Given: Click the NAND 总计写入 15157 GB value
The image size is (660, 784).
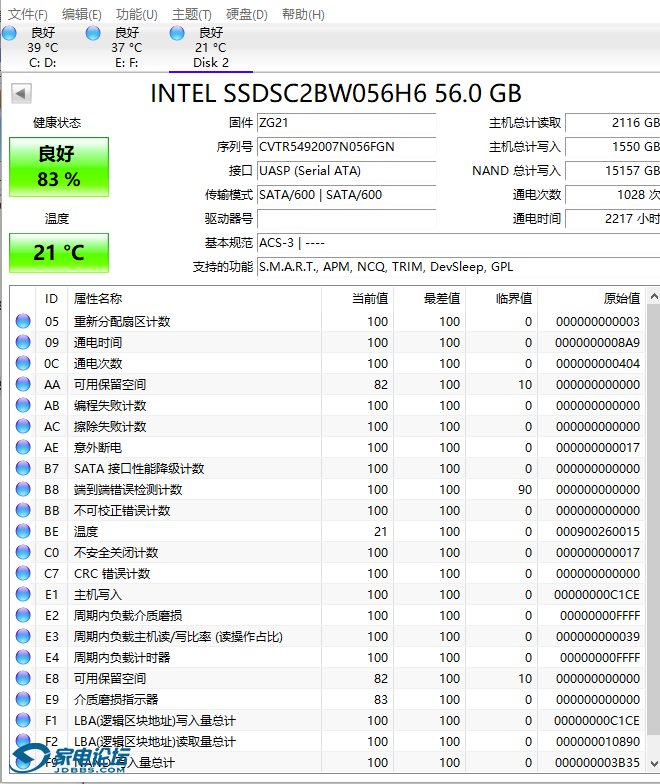Looking at the screenshot, I should [x=612, y=171].
